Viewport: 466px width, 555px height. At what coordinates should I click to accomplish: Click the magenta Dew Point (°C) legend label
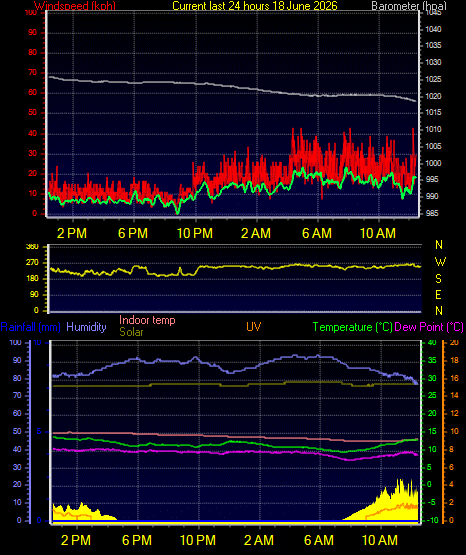point(429,327)
